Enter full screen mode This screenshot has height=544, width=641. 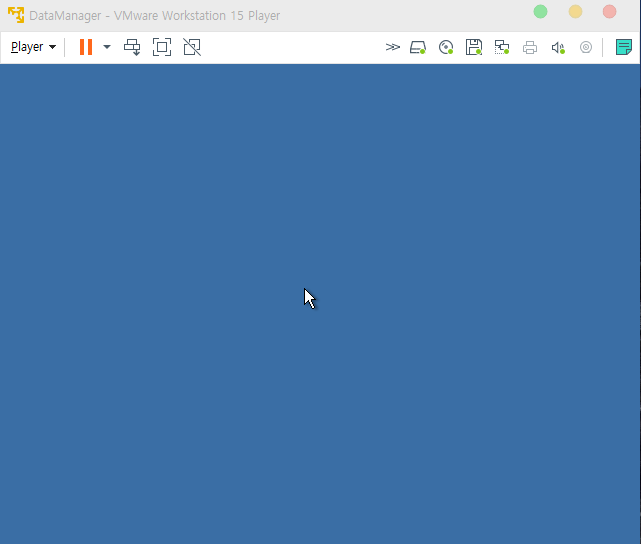pos(162,47)
